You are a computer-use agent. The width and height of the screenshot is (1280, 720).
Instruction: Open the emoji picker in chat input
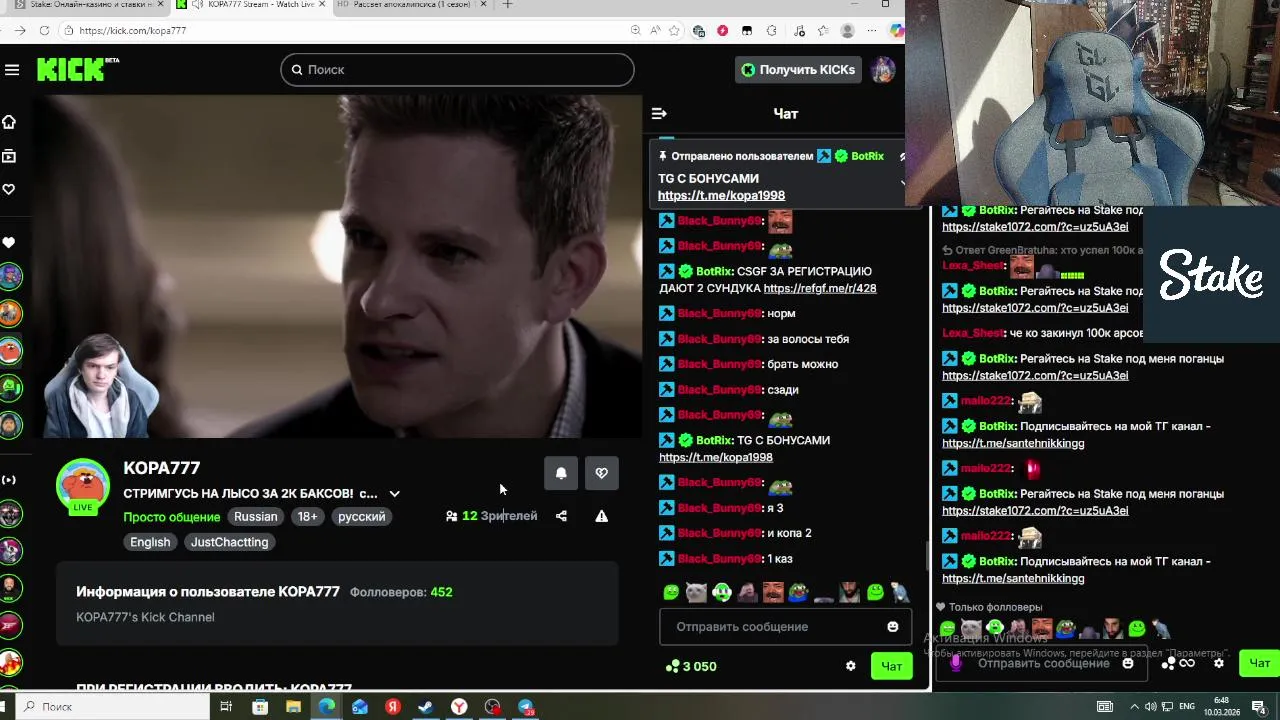pos(892,627)
